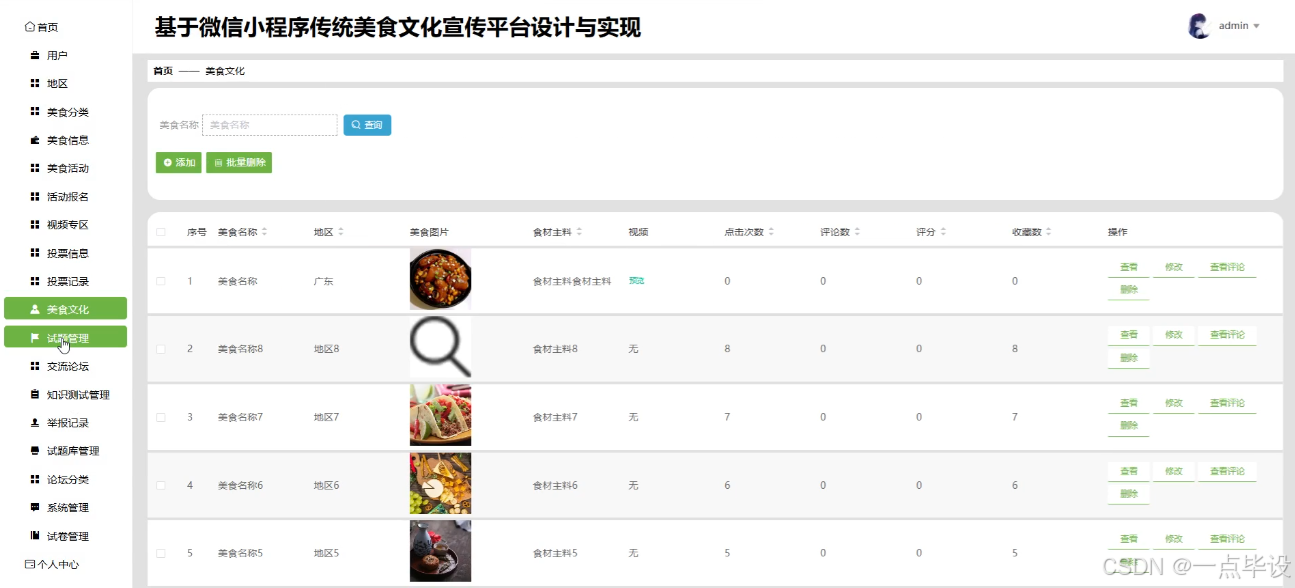Screen dimensions: 1295x588
Task: Click the 食材主料食材主料 cell
Action: coord(572,282)
